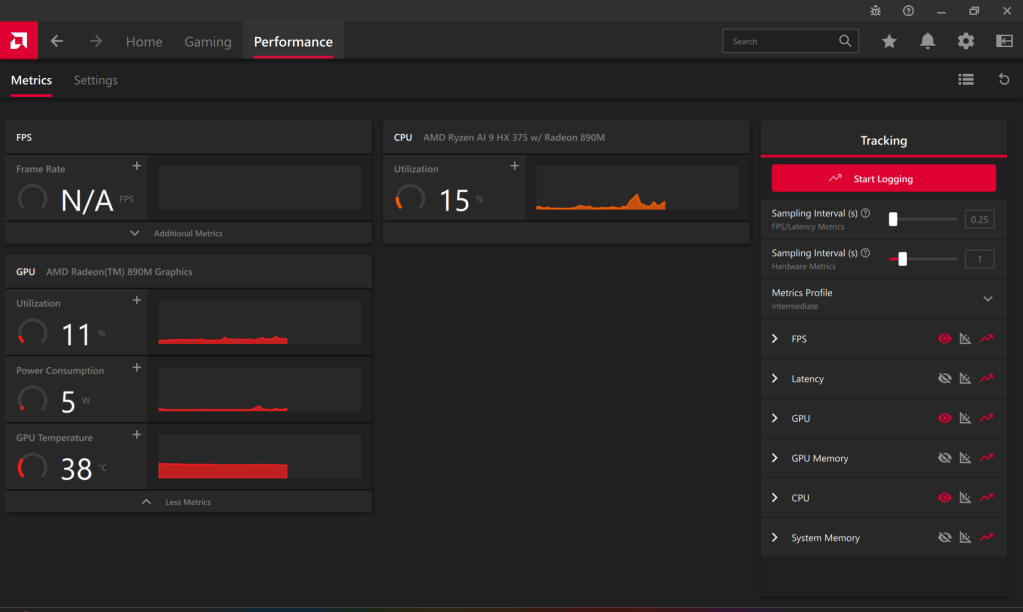Switch to the Settings sub-tab

pyautogui.click(x=96, y=80)
